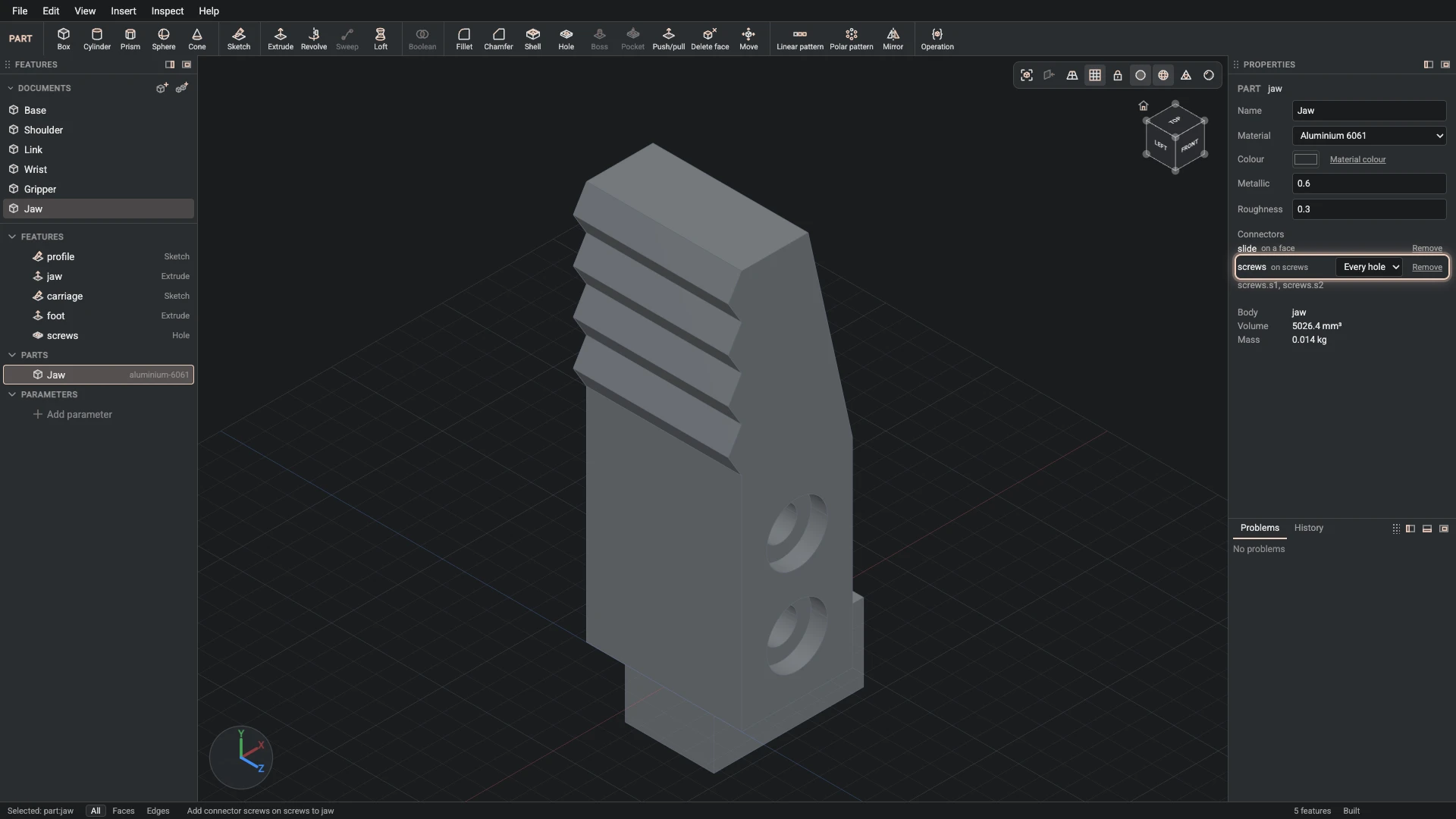The image size is (1456, 819).
Task: Toggle shaded circle render mode
Action: (x=1141, y=75)
